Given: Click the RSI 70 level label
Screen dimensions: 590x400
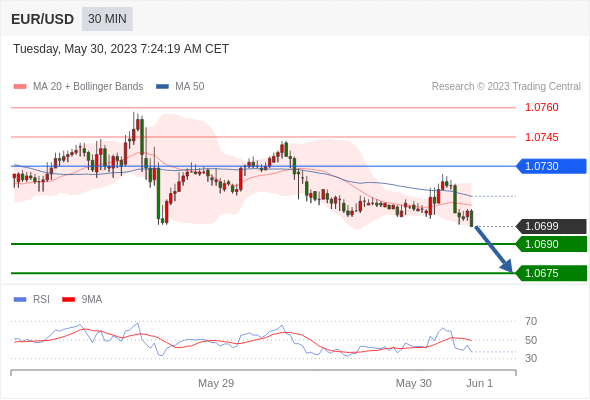Looking at the screenshot, I should (x=531, y=321).
